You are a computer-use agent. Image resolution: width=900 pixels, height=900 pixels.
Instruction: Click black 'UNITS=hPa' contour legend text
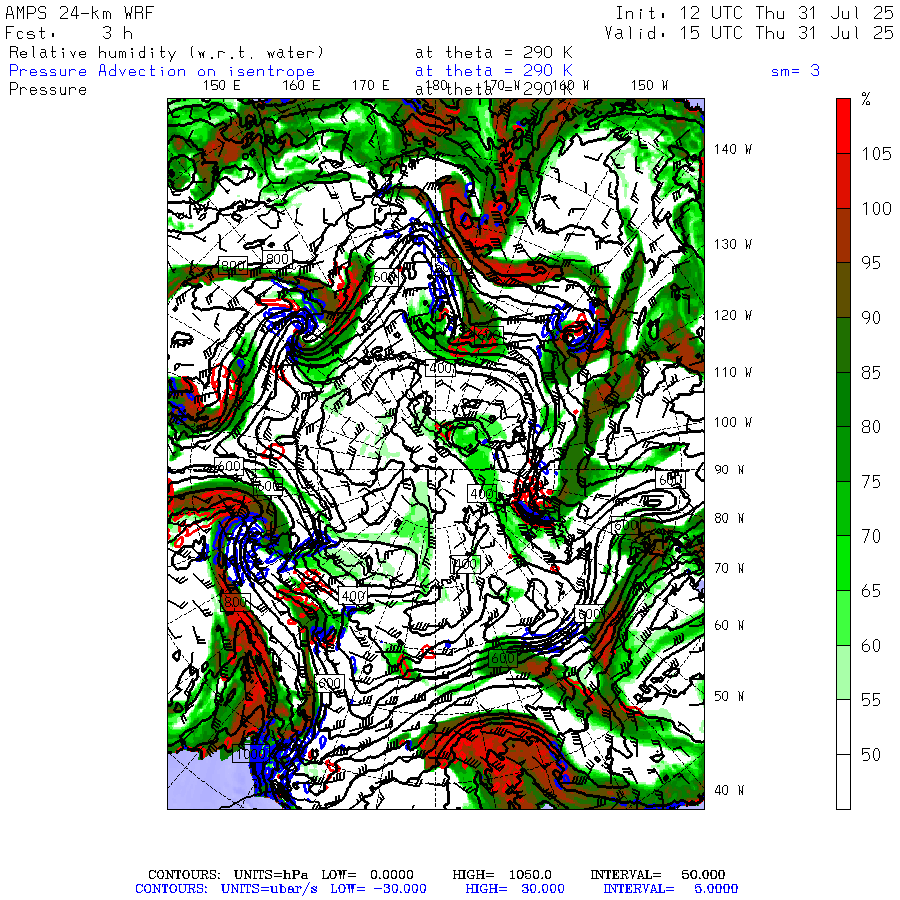coord(270,875)
